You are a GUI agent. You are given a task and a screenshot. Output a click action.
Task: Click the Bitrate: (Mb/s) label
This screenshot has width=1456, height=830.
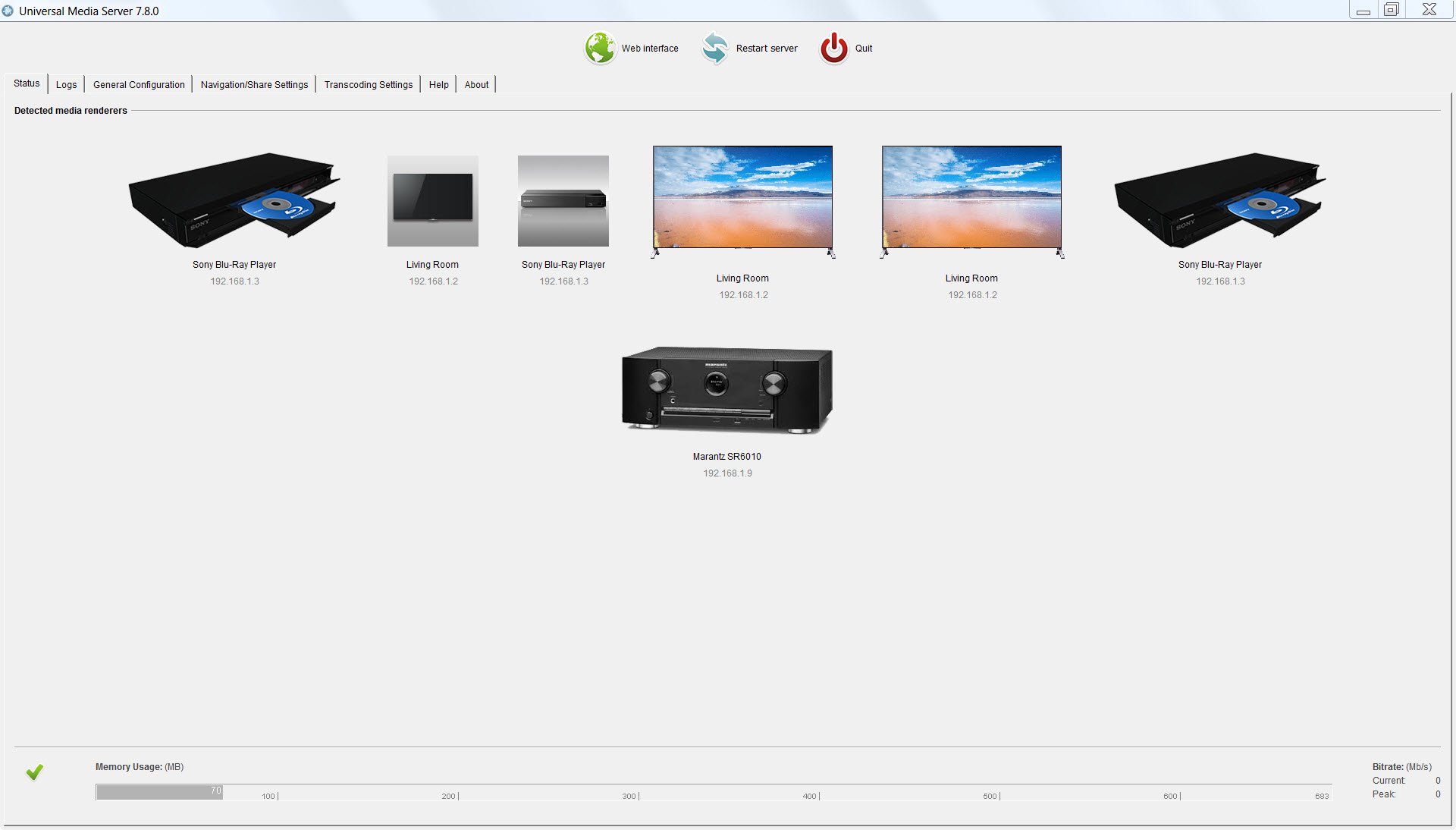click(x=1401, y=767)
